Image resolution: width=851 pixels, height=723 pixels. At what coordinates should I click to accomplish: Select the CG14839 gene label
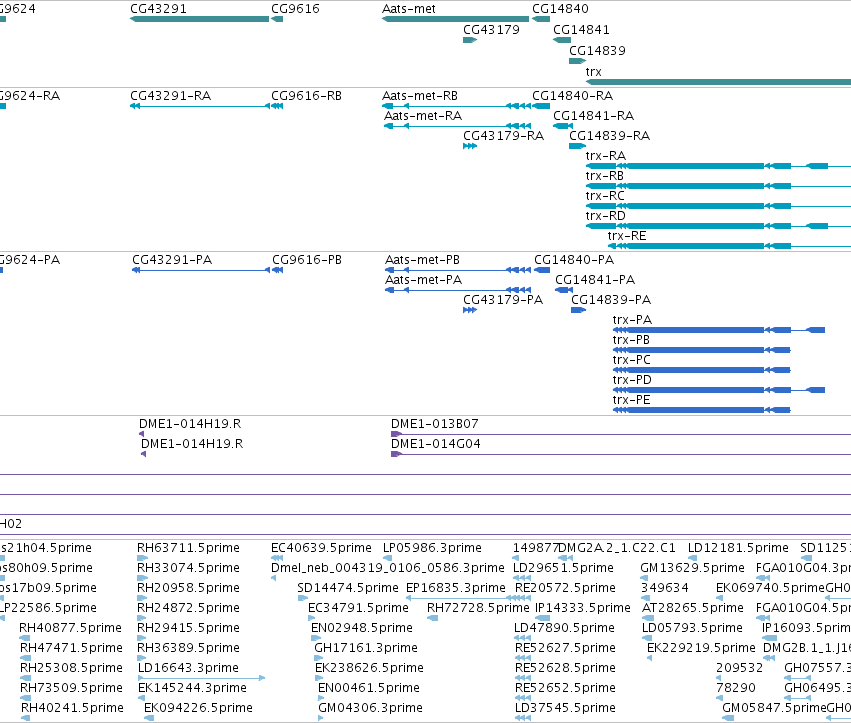(x=597, y=50)
